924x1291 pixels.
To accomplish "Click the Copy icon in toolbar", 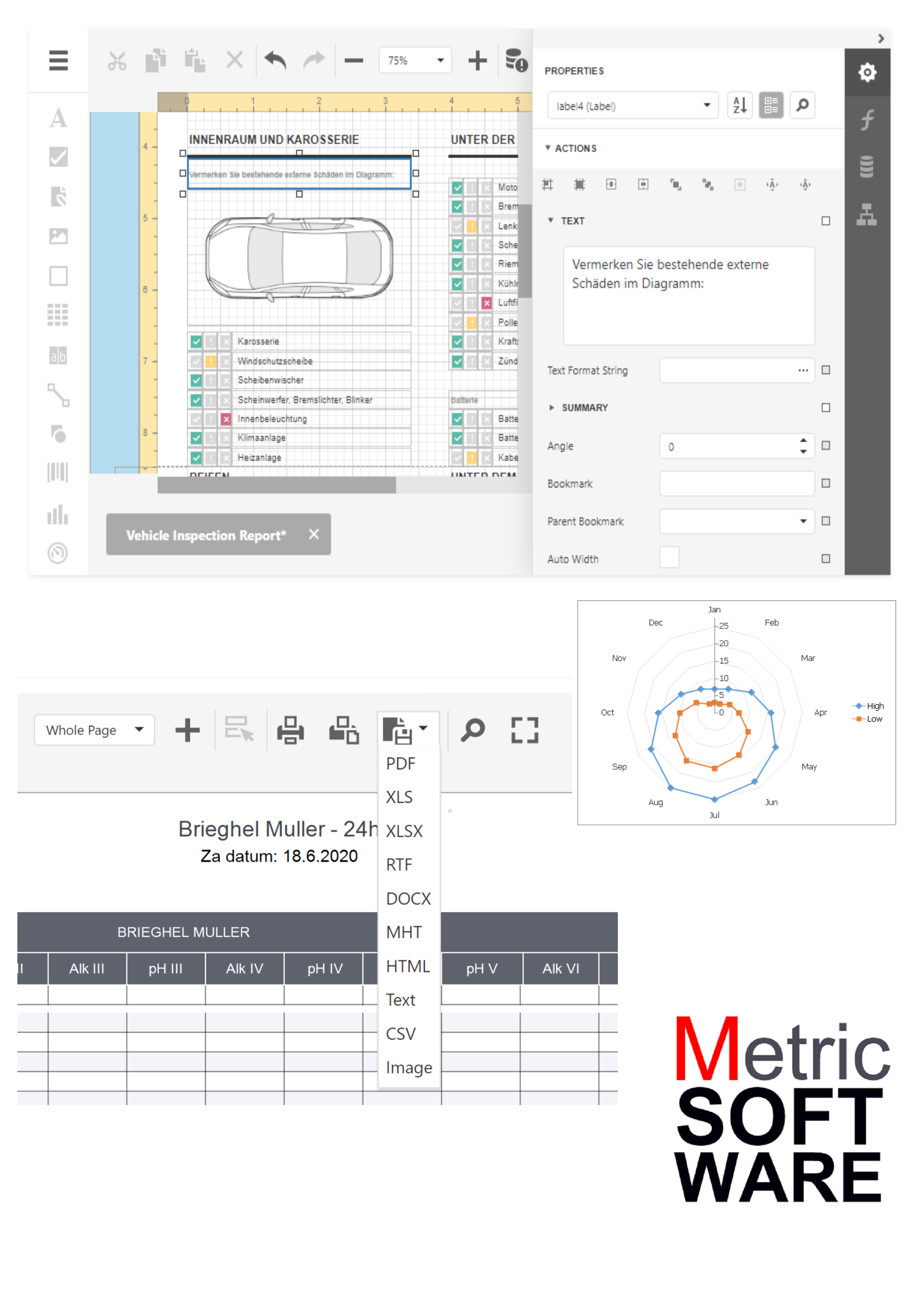I will click(x=155, y=60).
